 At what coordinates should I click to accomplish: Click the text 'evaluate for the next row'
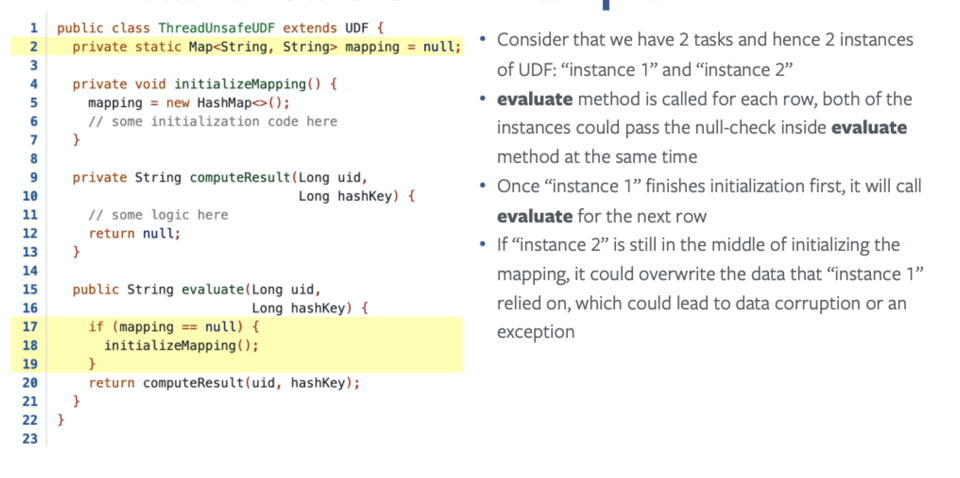[602, 215]
